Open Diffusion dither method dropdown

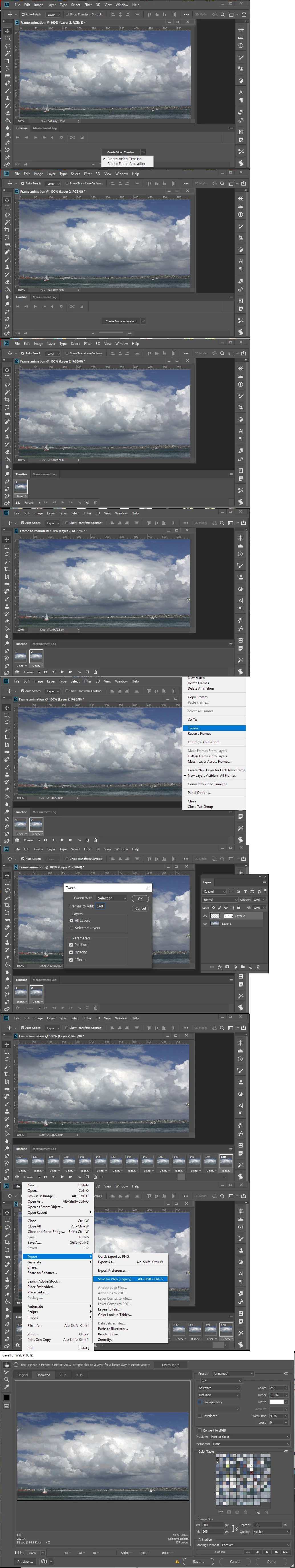[x=219, y=1395]
